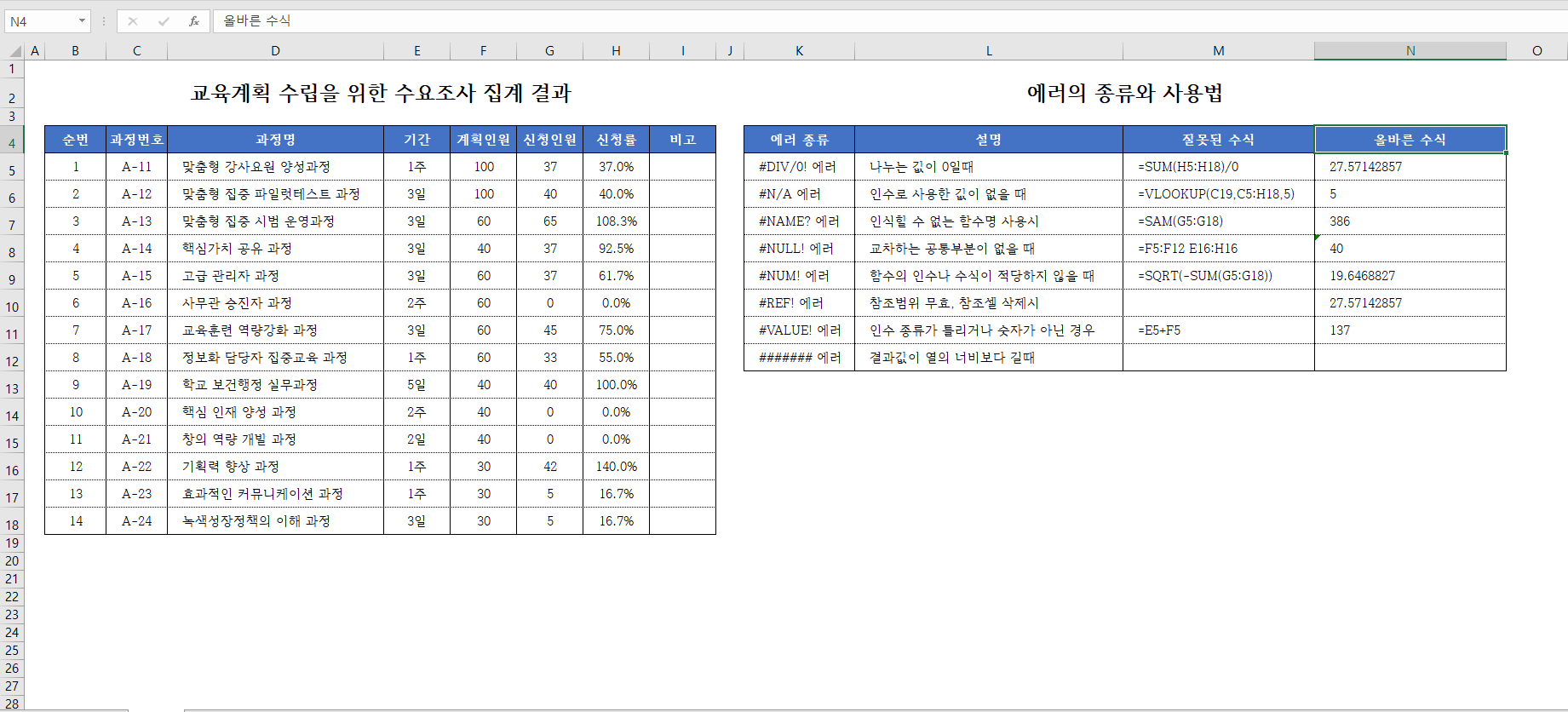Click the 108.3% 신청률 cell

[616, 221]
